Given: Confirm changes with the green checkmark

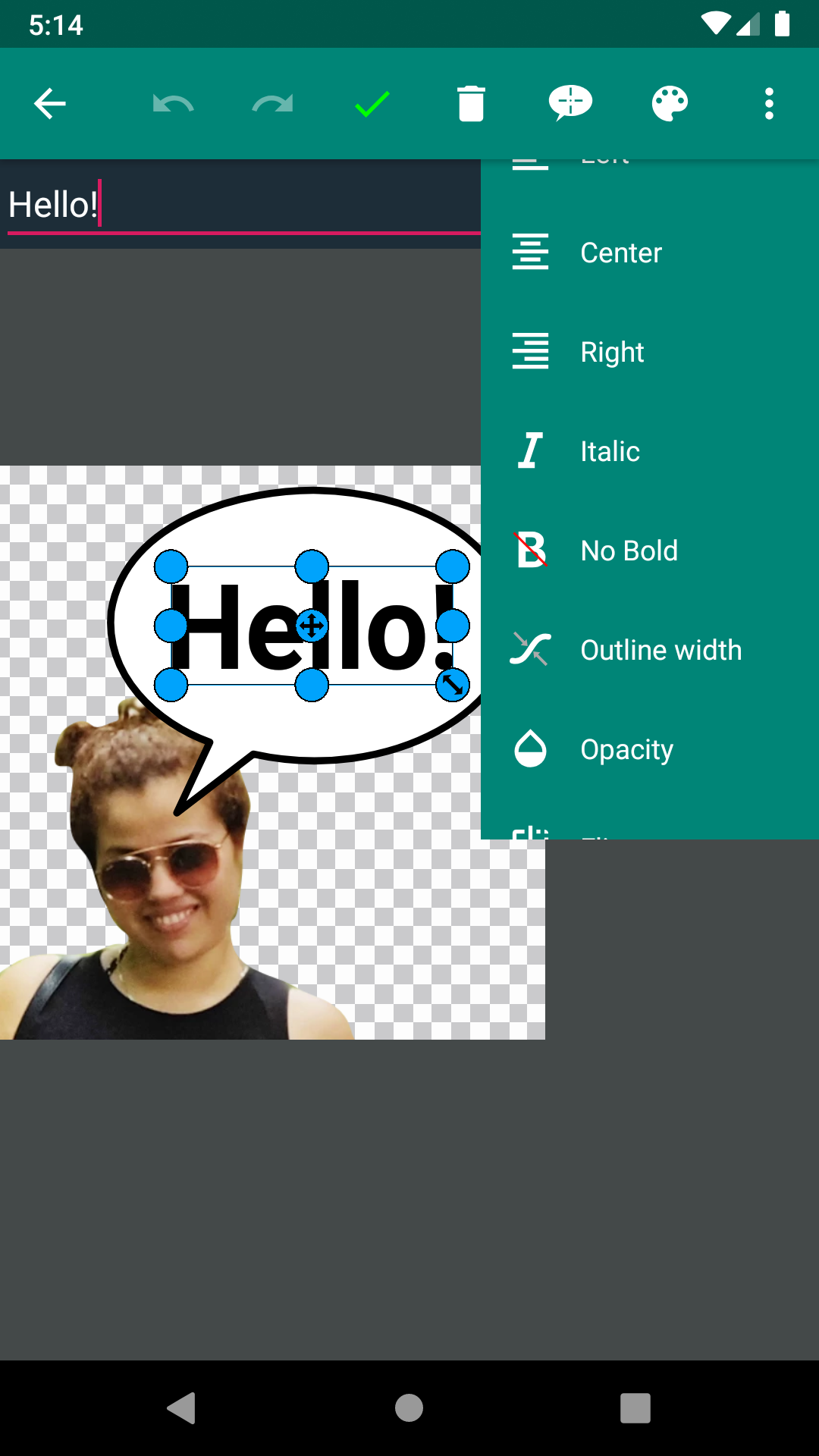Looking at the screenshot, I should pos(372,104).
